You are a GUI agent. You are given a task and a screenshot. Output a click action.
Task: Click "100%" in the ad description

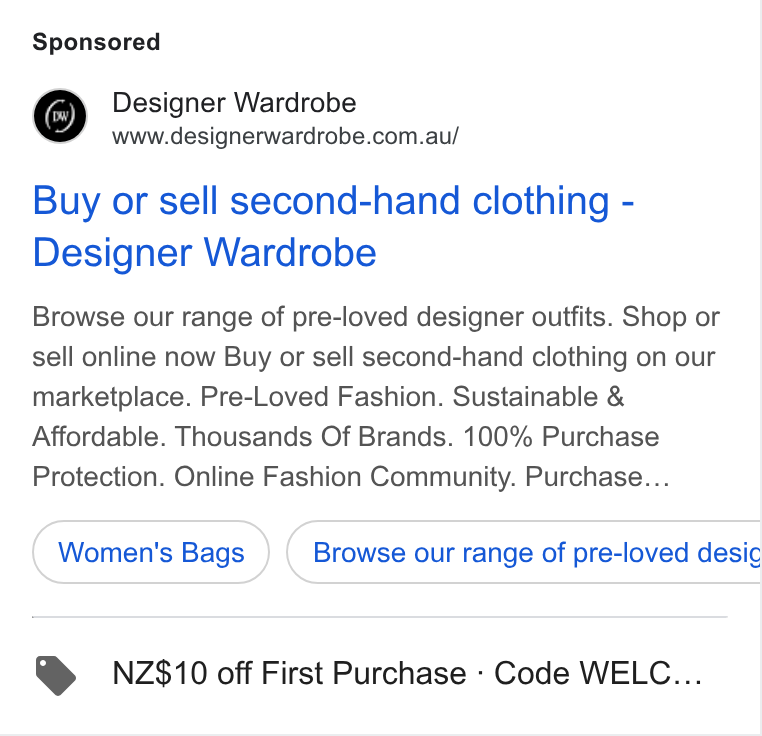click(x=498, y=437)
